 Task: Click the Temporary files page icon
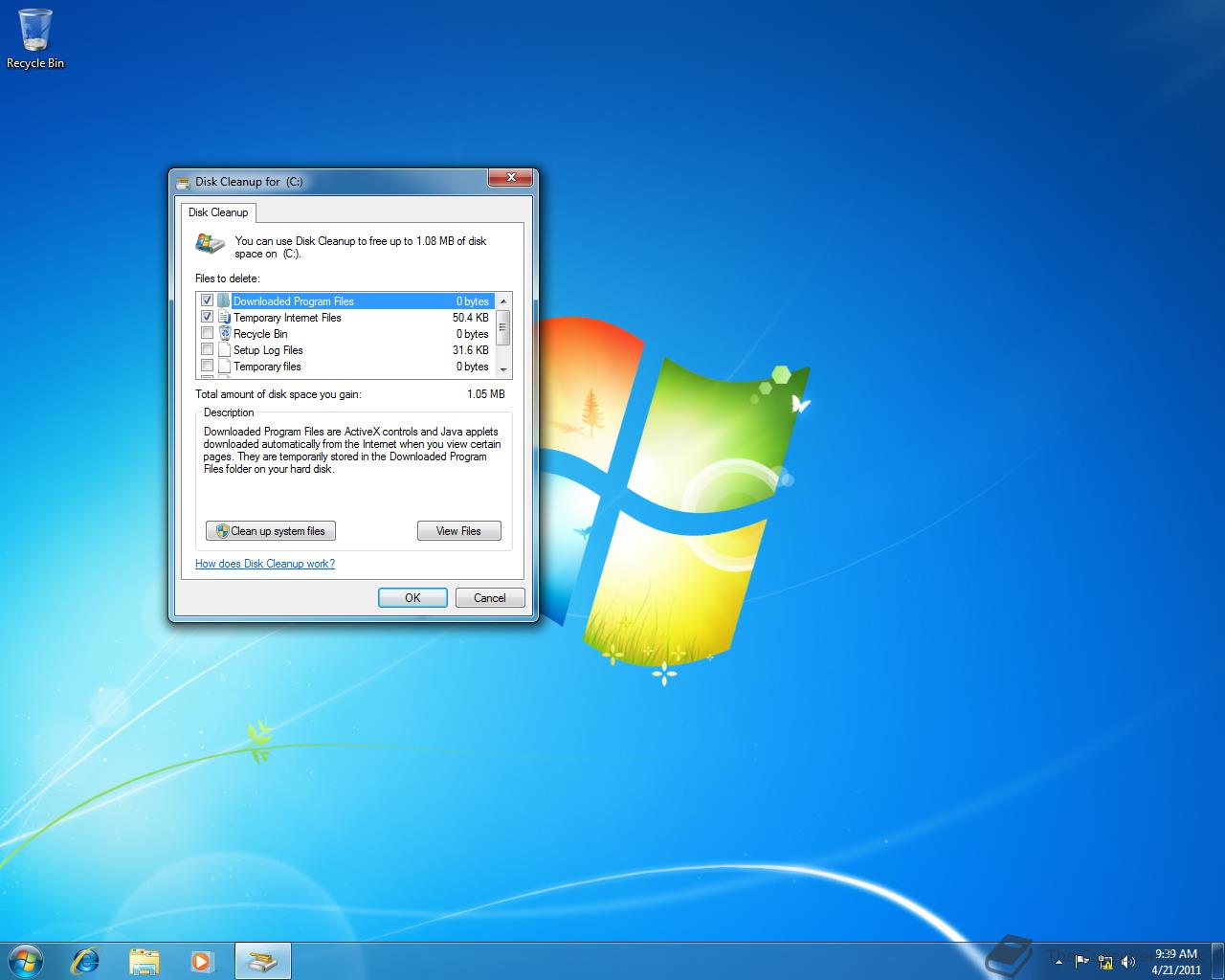pyautogui.click(x=224, y=366)
